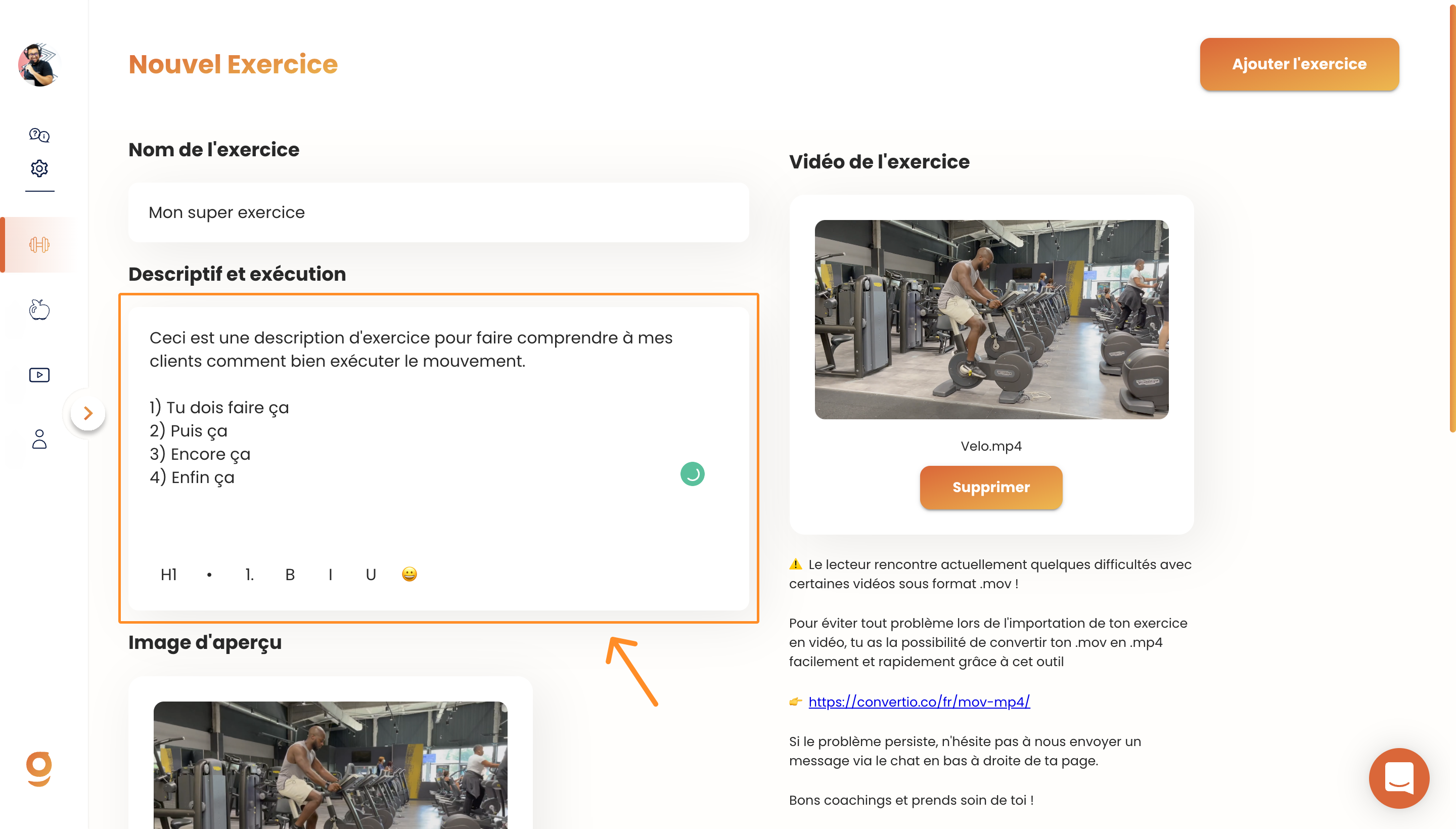This screenshot has width=1456, height=829.
Task: Click the '2) Puis ça' line
Action: (x=189, y=430)
